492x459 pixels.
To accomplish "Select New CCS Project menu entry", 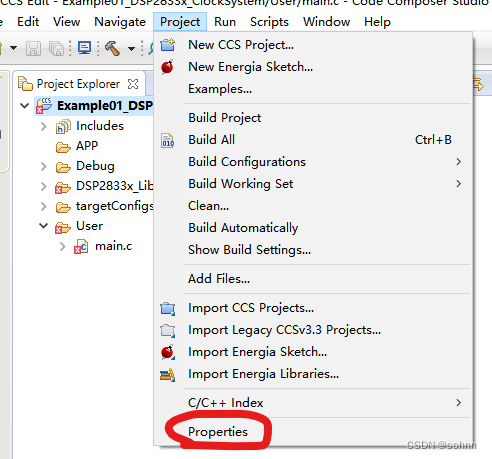I will [313, 45].
